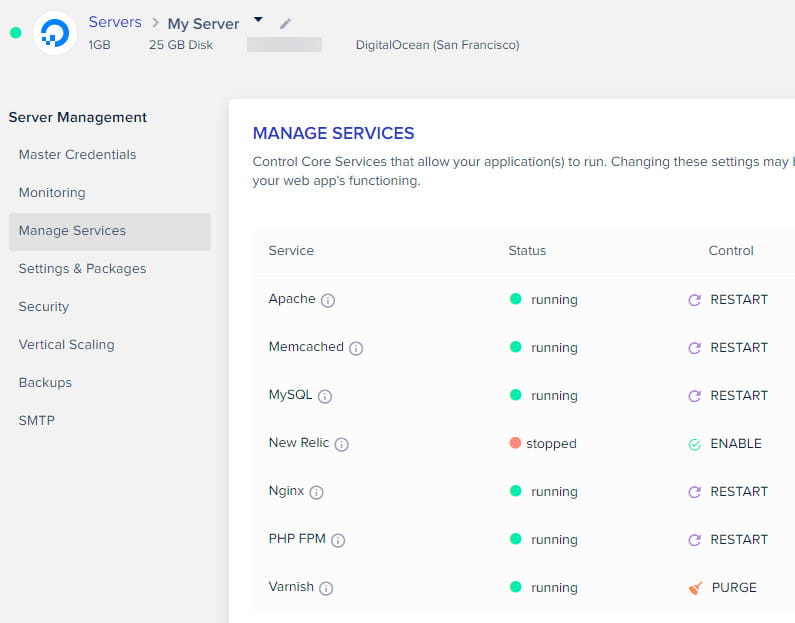795x623 pixels.
Task: Open the info icon next to Memcached
Action: coord(356,348)
